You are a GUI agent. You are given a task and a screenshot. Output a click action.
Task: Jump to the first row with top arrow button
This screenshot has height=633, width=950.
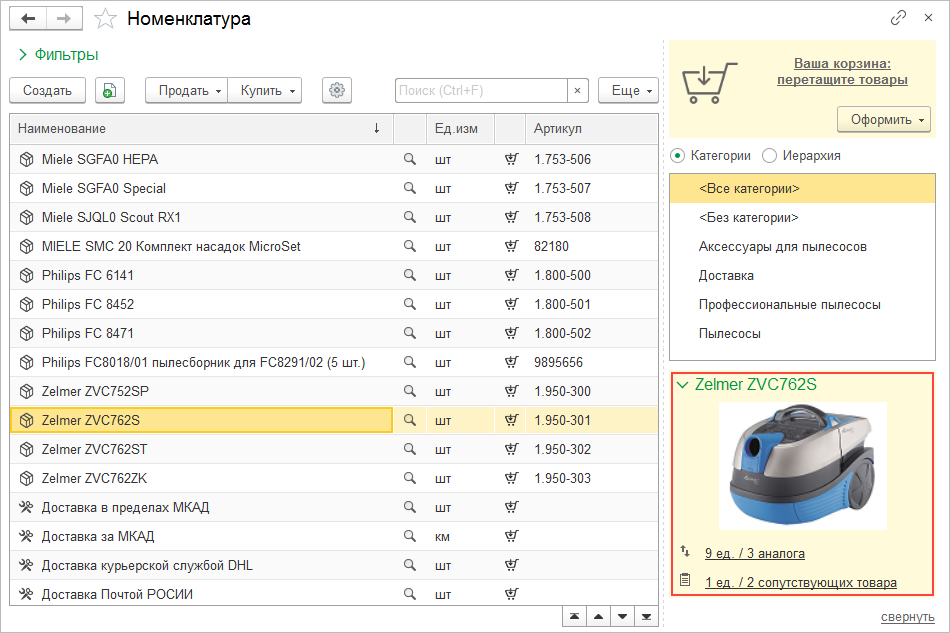click(574, 617)
